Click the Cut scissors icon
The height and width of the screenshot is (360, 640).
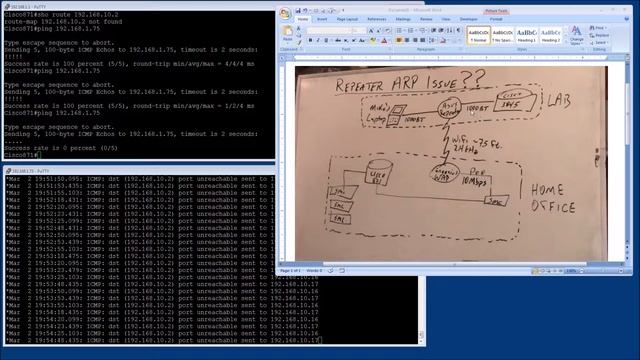tap(298, 28)
